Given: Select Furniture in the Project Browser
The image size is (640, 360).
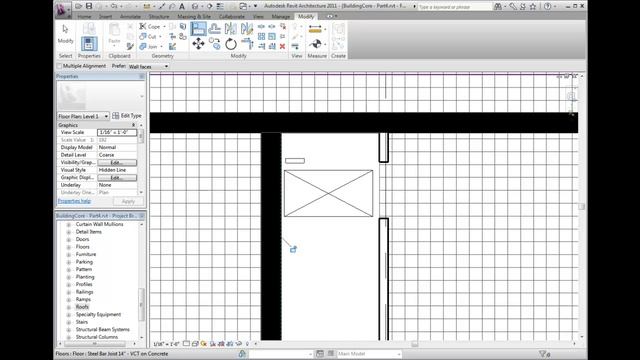Looking at the screenshot, I should (86, 254).
